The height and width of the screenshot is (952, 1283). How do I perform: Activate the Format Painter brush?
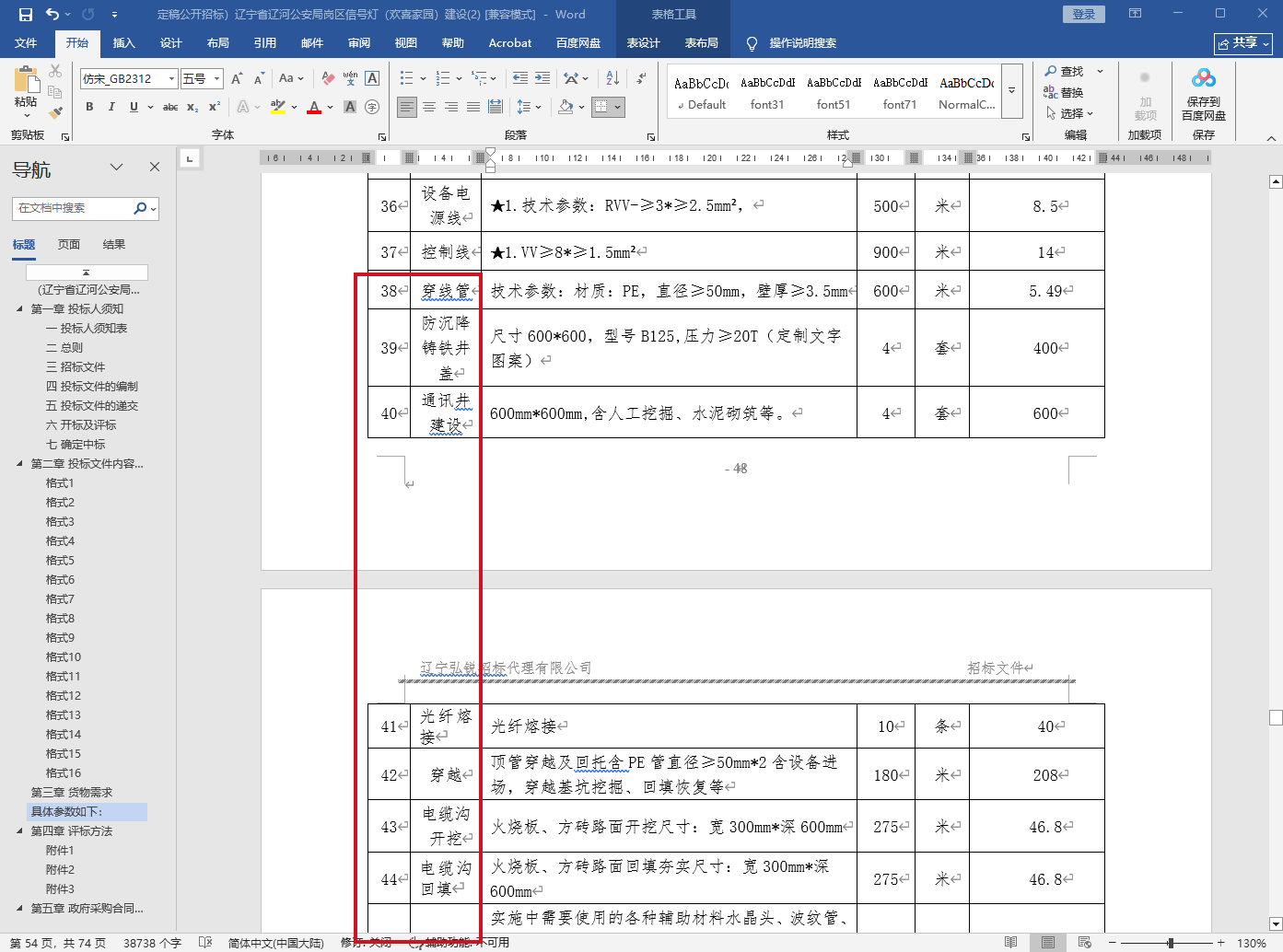pos(55,112)
